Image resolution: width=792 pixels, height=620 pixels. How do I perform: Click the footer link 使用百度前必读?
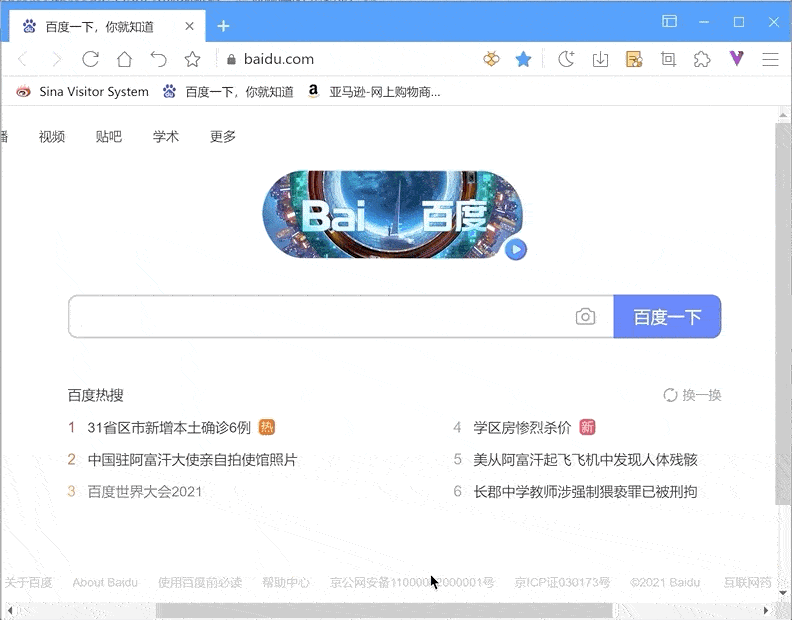click(200, 583)
